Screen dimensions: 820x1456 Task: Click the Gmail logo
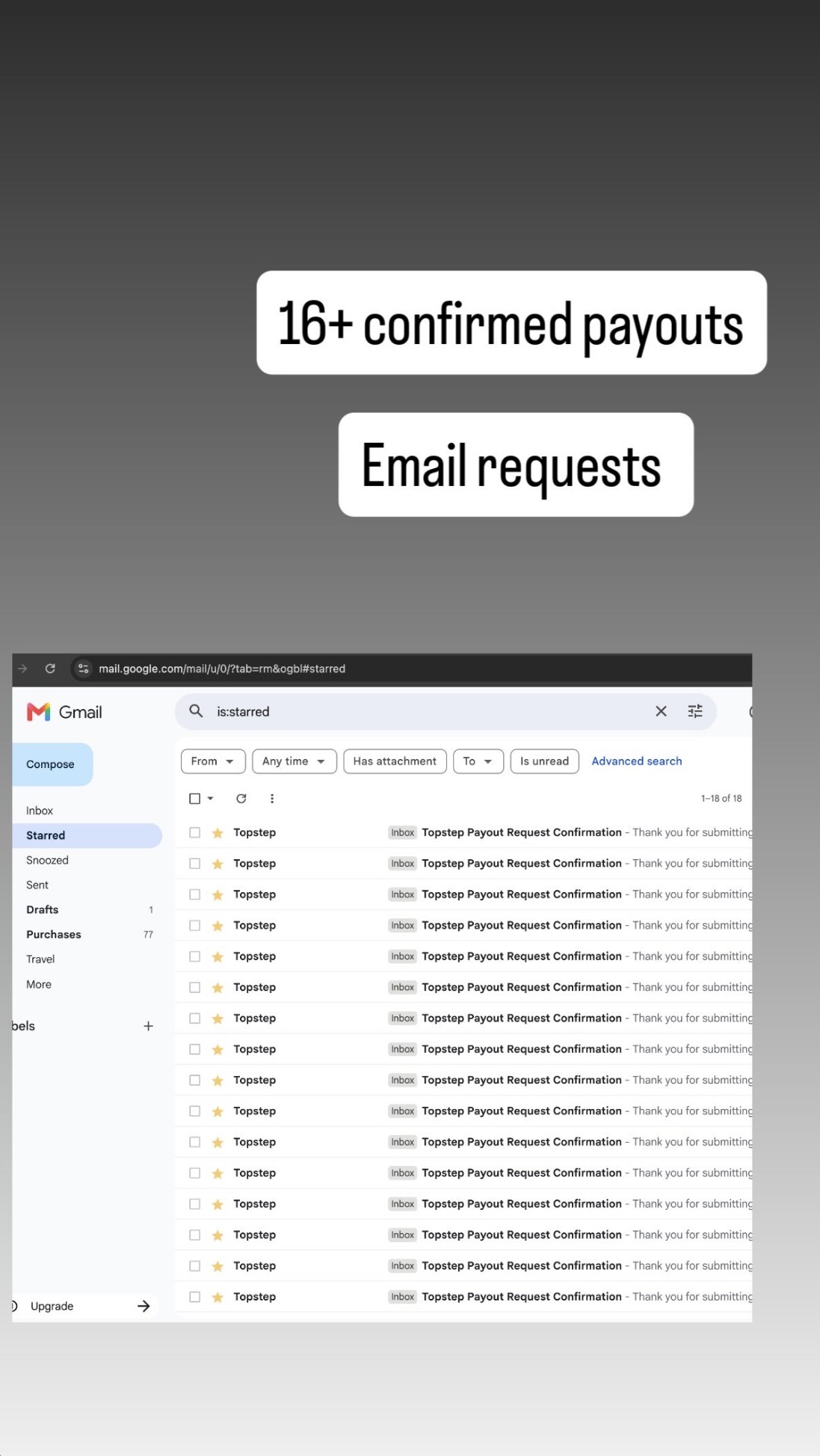coord(64,712)
